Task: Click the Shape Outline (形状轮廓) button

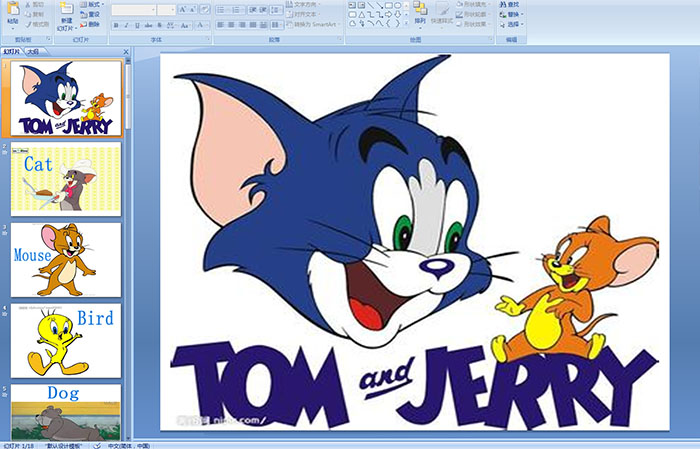Action: point(473,14)
